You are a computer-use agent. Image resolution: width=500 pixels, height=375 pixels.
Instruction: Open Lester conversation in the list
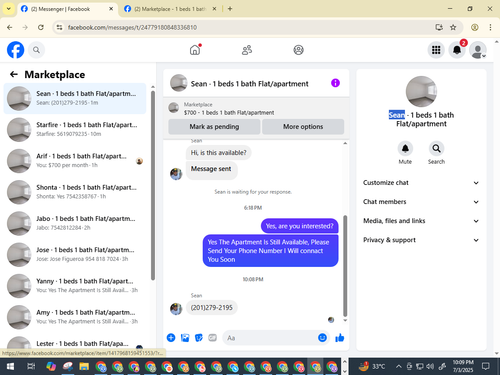pyautogui.click(x=75, y=343)
